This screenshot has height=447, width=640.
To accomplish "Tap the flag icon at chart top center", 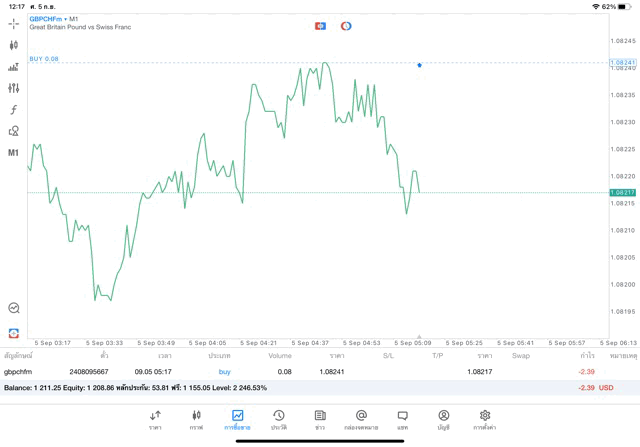I will (320, 26).
